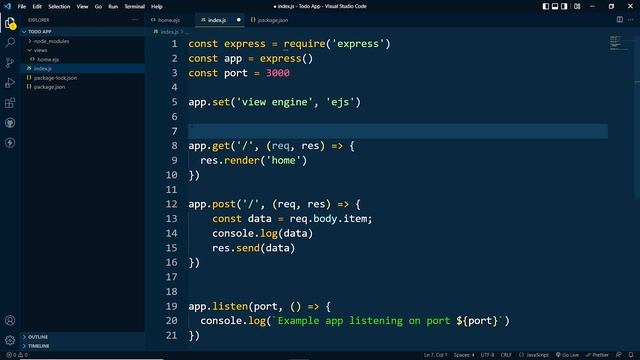The width and height of the screenshot is (640, 360).
Task: Change end of line sequence CRLF
Action: (506, 355)
